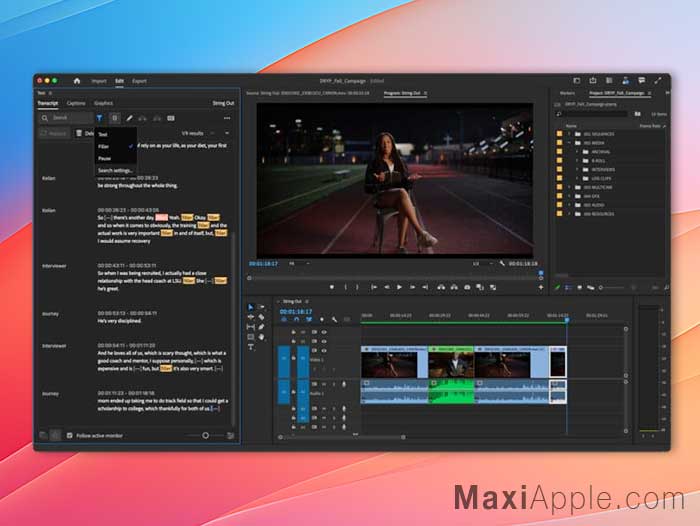The image size is (700, 526).
Task: Click the Delete button with trash icon
Action: [84, 133]
